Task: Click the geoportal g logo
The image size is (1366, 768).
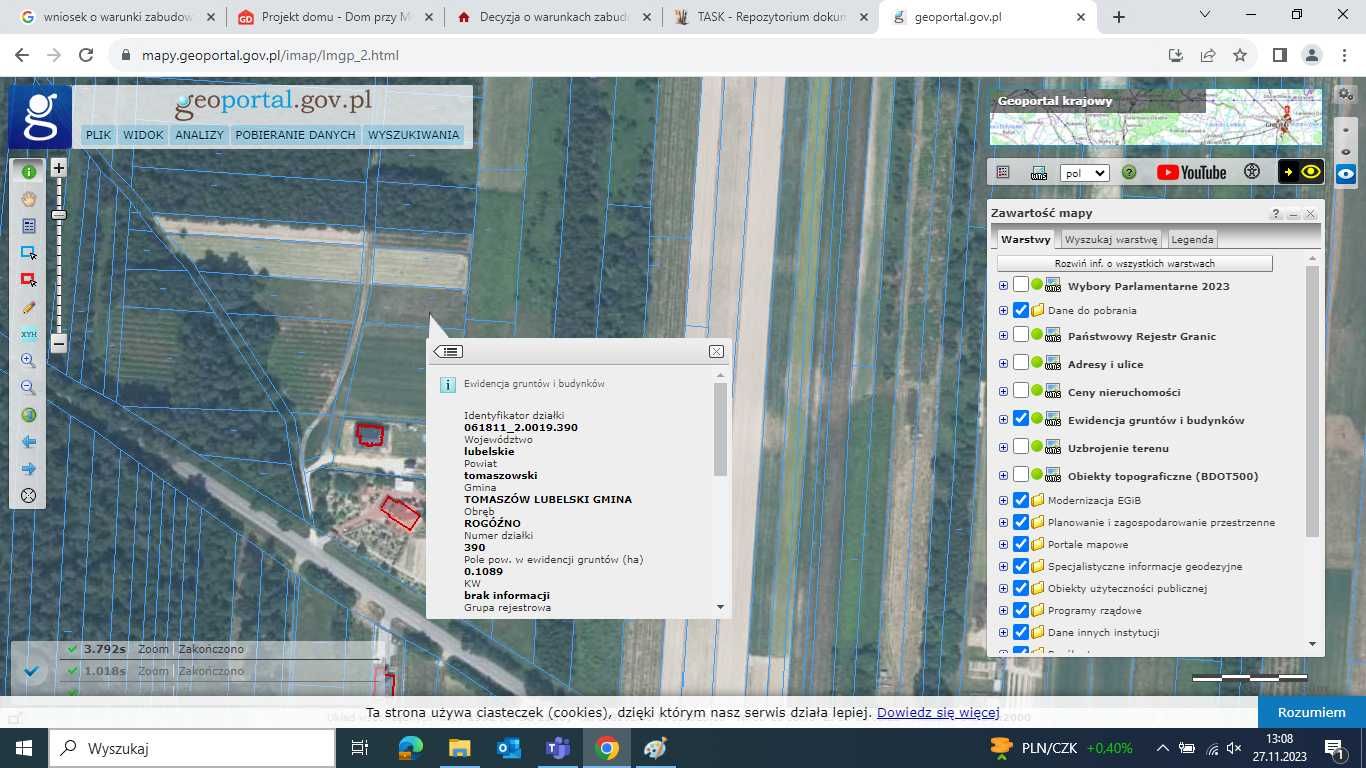Action: (x=40, y=117)
